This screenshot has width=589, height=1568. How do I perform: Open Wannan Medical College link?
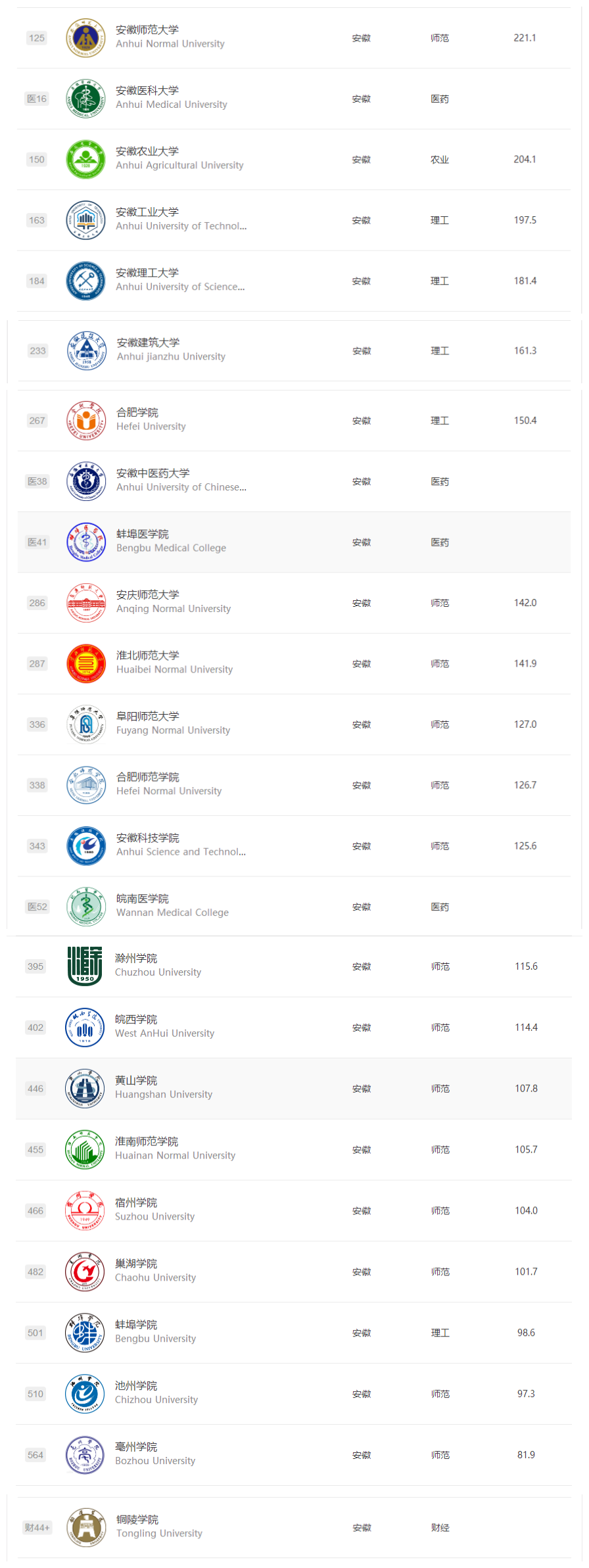pos(172,913)
